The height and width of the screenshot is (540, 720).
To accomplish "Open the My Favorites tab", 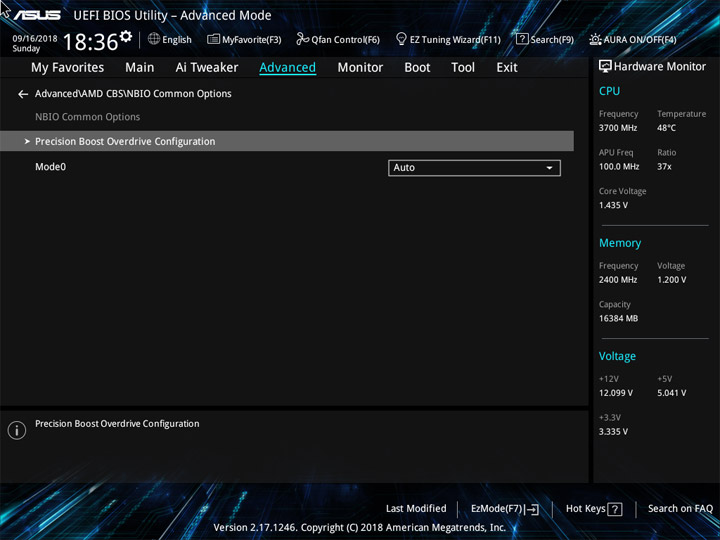I will (x=68, y=68).
